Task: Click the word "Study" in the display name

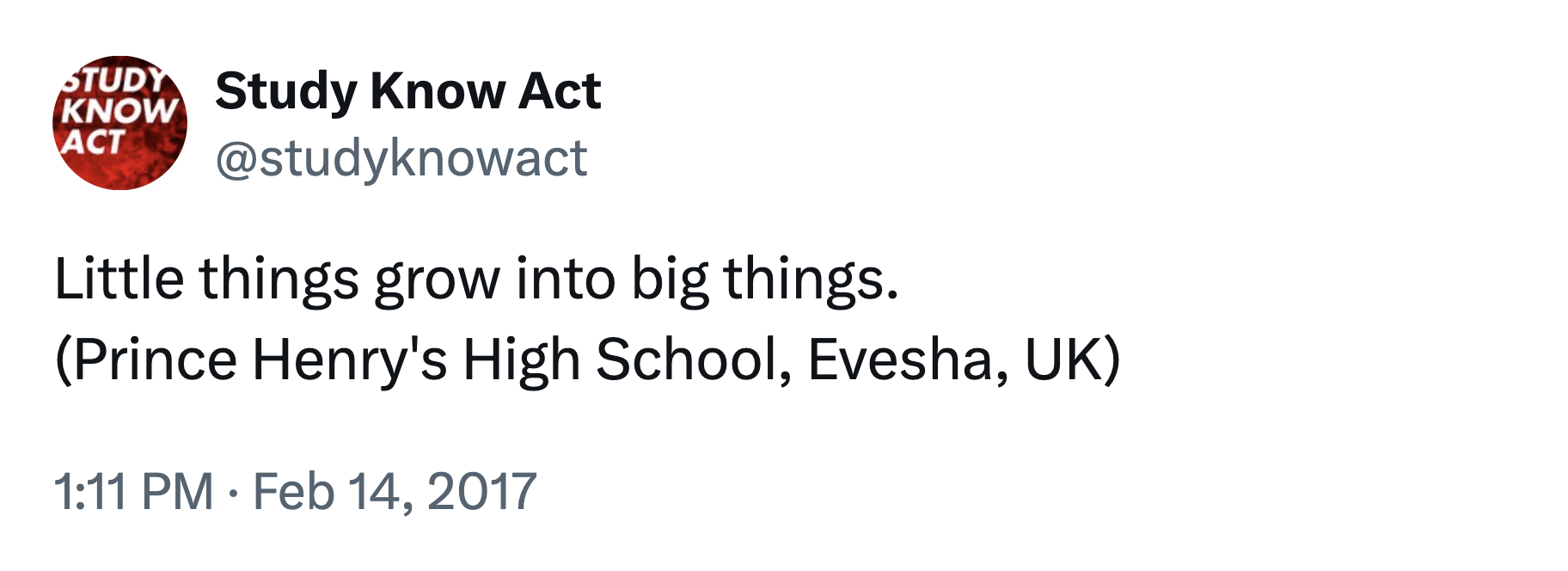Action: [285, 91]
